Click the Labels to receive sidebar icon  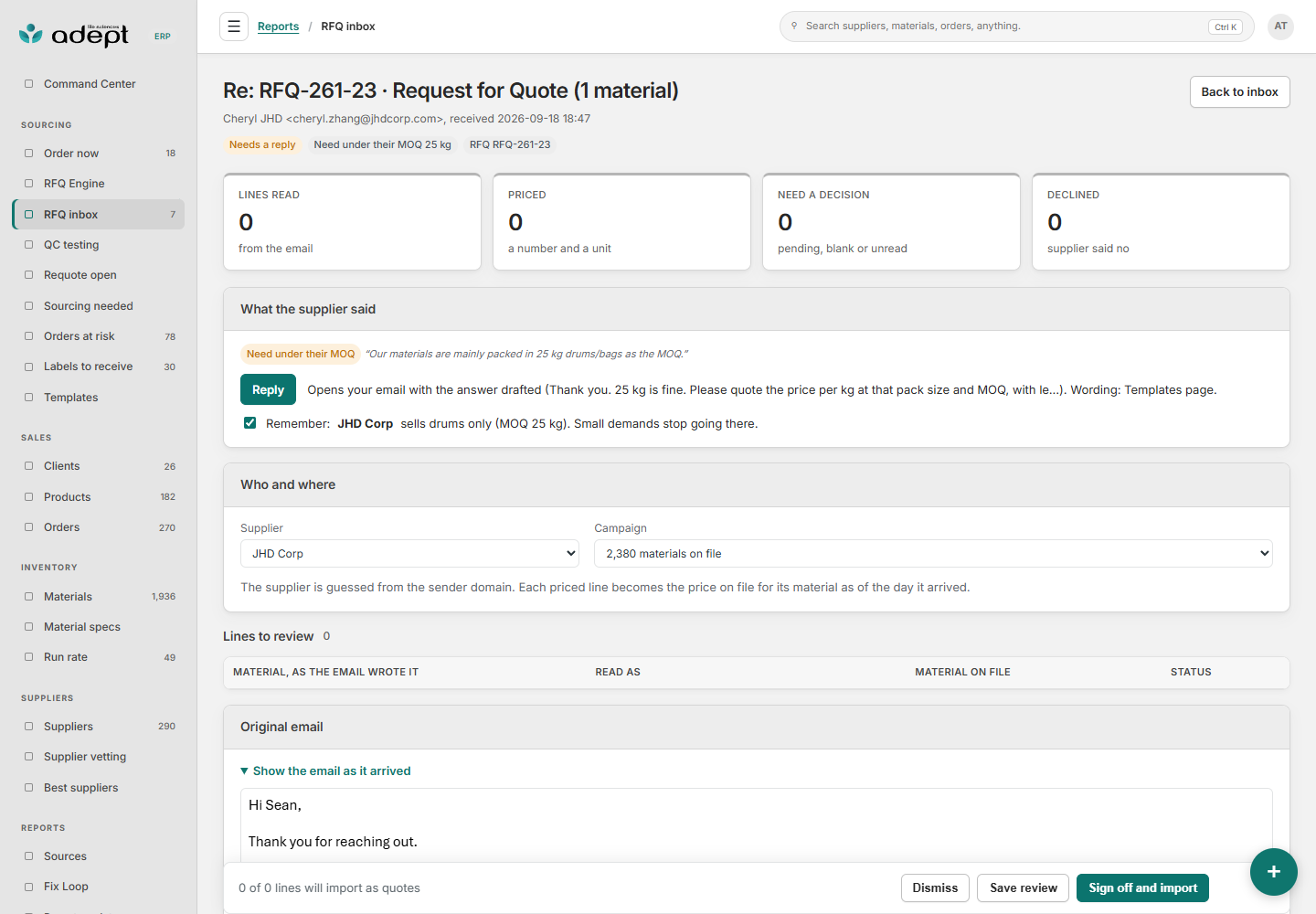click(x=28, y=367)
